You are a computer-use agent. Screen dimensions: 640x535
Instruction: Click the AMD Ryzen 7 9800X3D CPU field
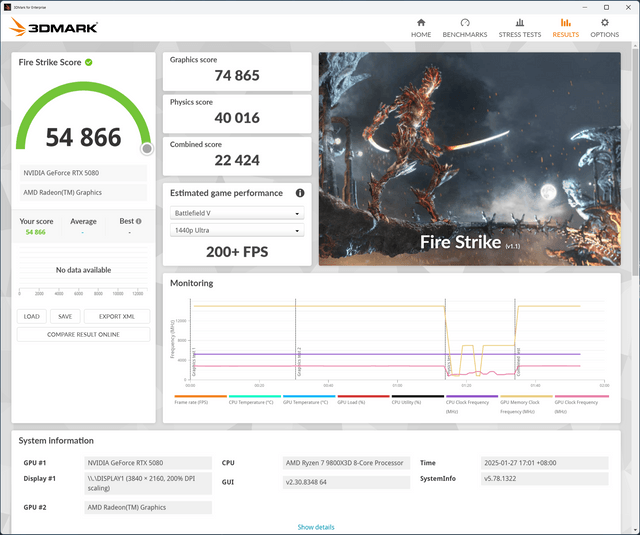click(346, 463)
